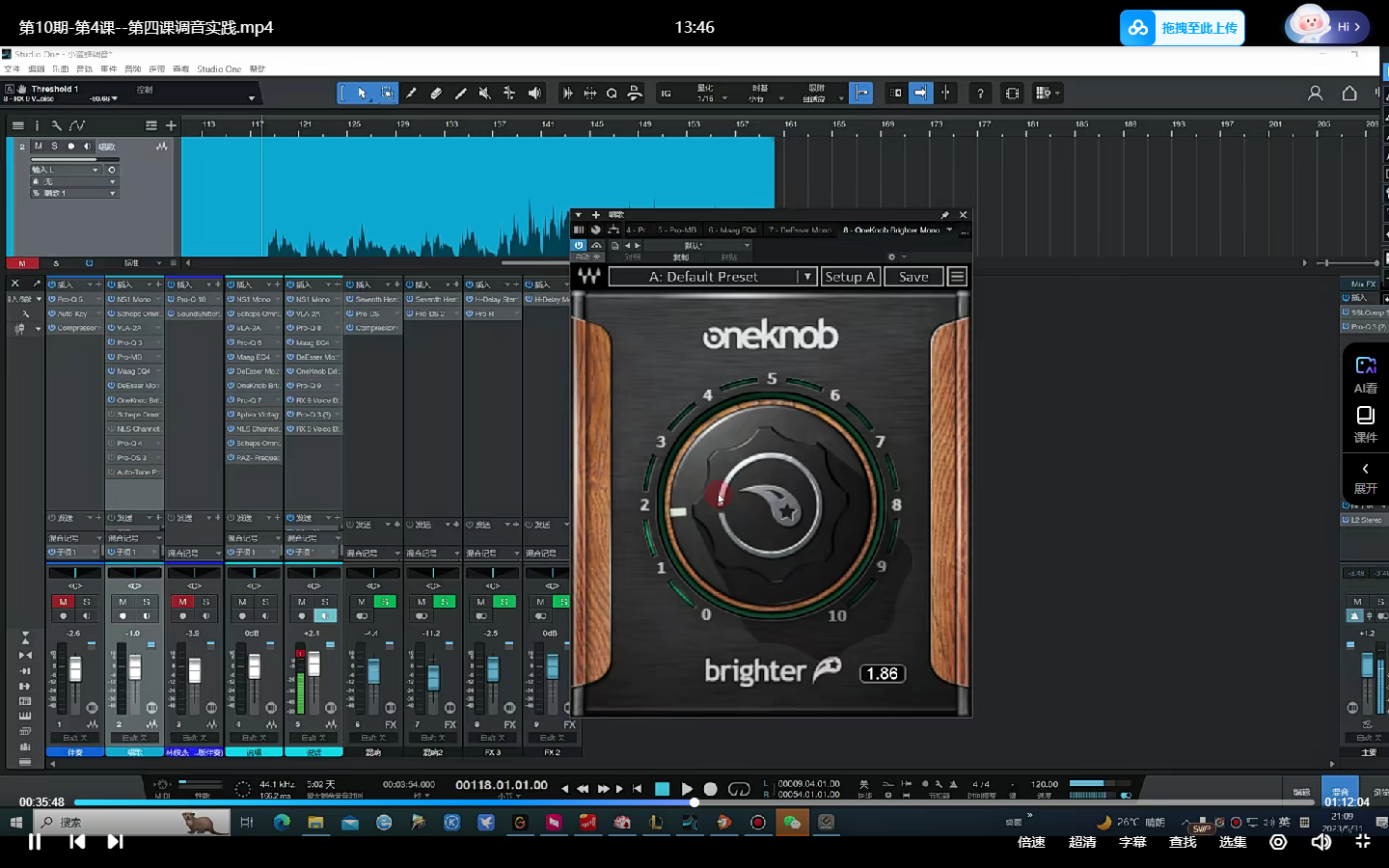Click the zoom magnifier icon in toolbar
The width and height of the screenshot is (1389, 868).
(612, 94)
